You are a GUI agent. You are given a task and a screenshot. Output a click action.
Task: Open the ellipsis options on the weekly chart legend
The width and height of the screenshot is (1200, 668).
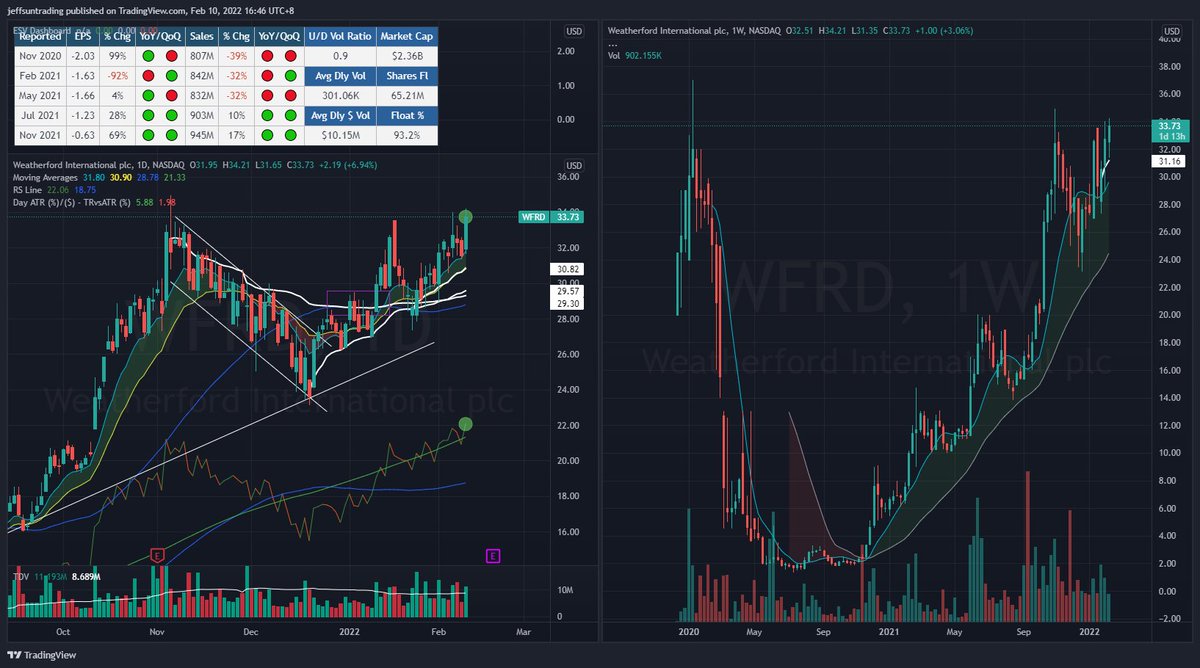coord(611,45)
